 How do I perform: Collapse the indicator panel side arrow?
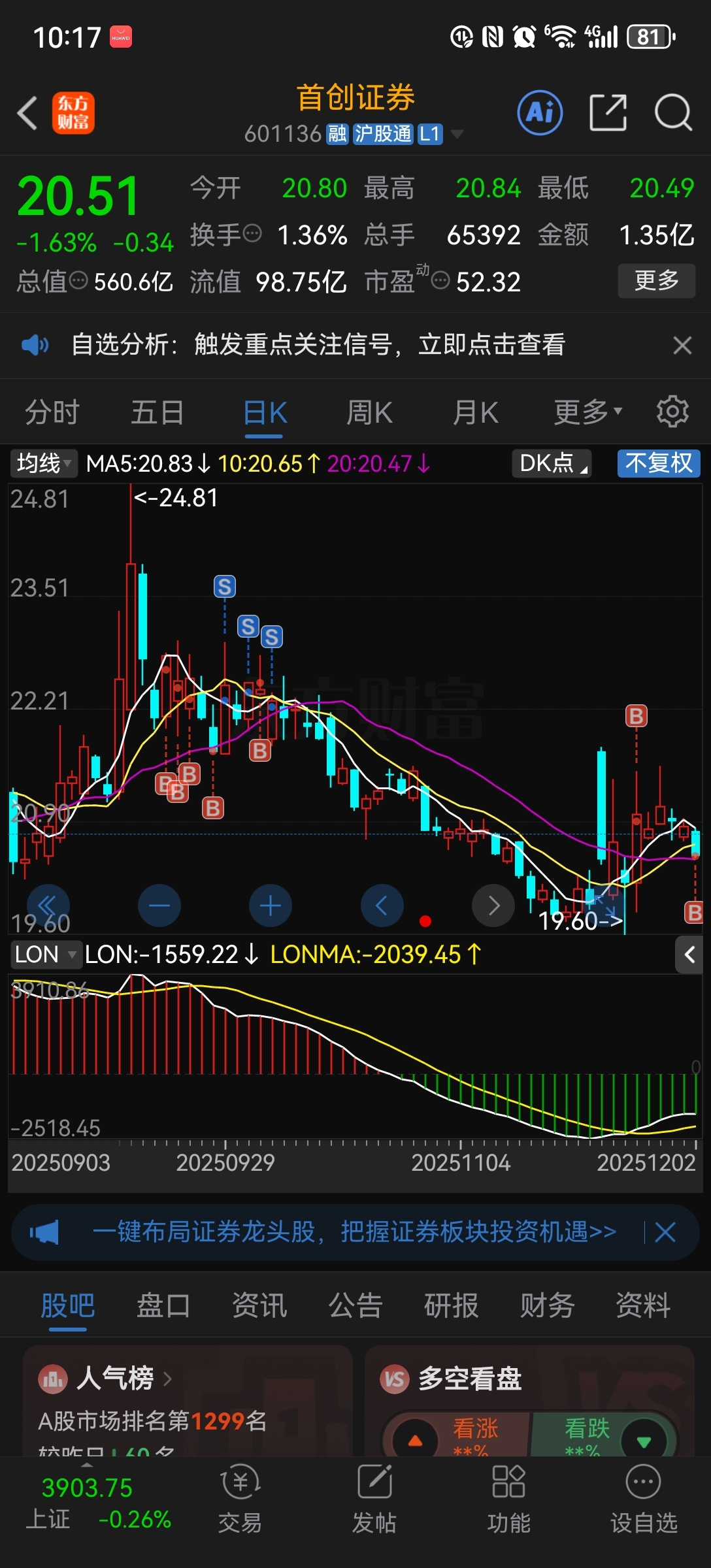[689, 955]
